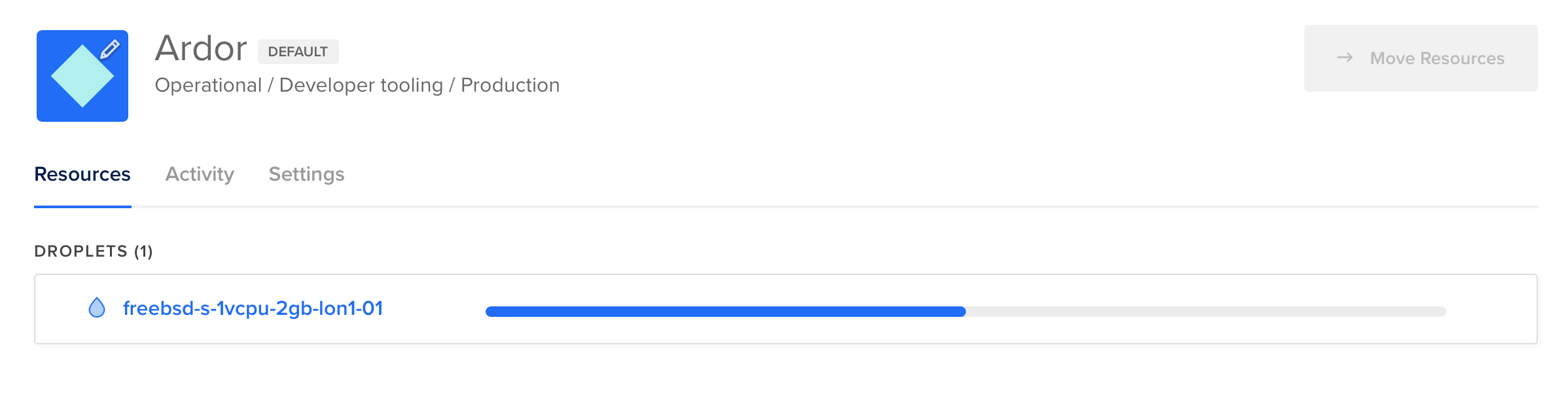Viewport: 1568px width, 419px height.
Task: Select the Resources tab
Action: pyautogui.click(x=82, y=174)
